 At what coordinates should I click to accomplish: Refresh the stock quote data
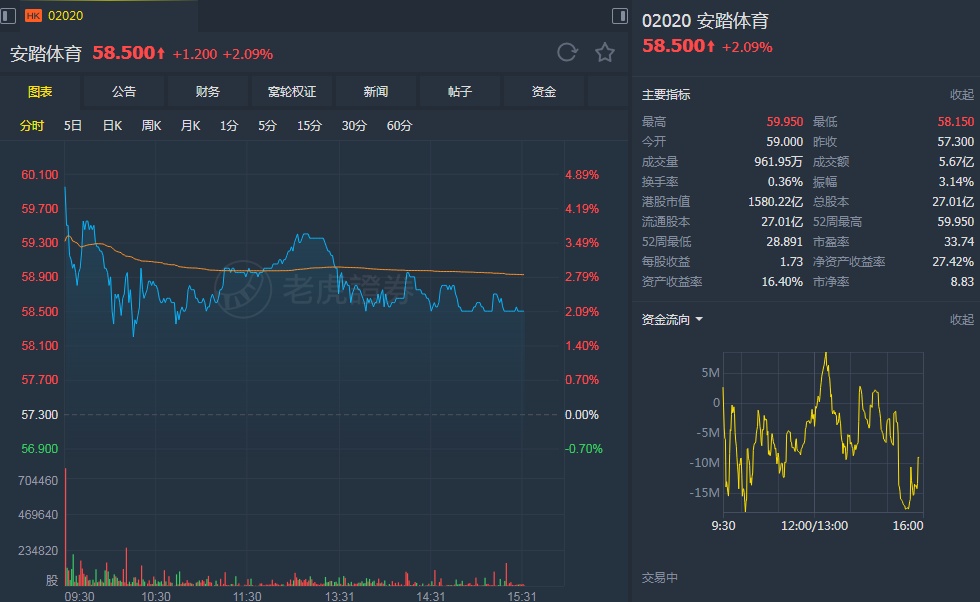567,53
